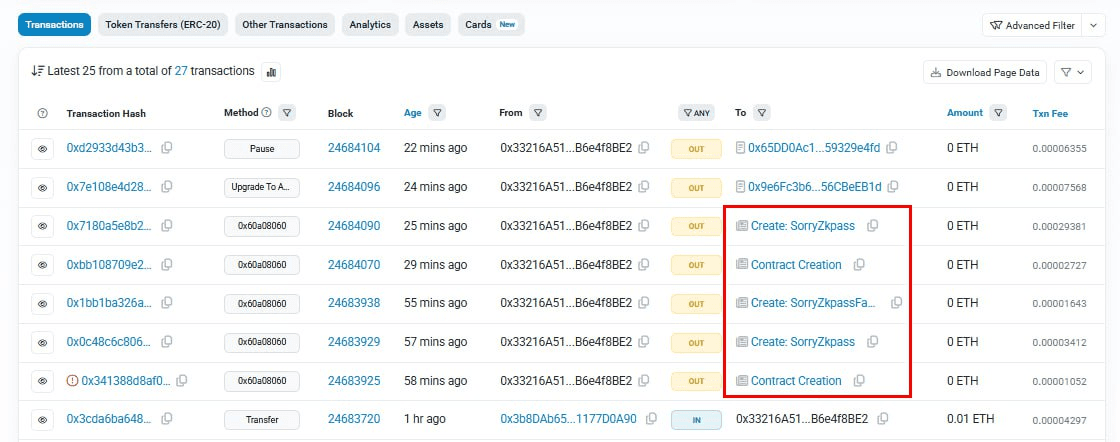
Task: Copy the 0x65DD0Ac1 contract address
Action: (891, 148)
